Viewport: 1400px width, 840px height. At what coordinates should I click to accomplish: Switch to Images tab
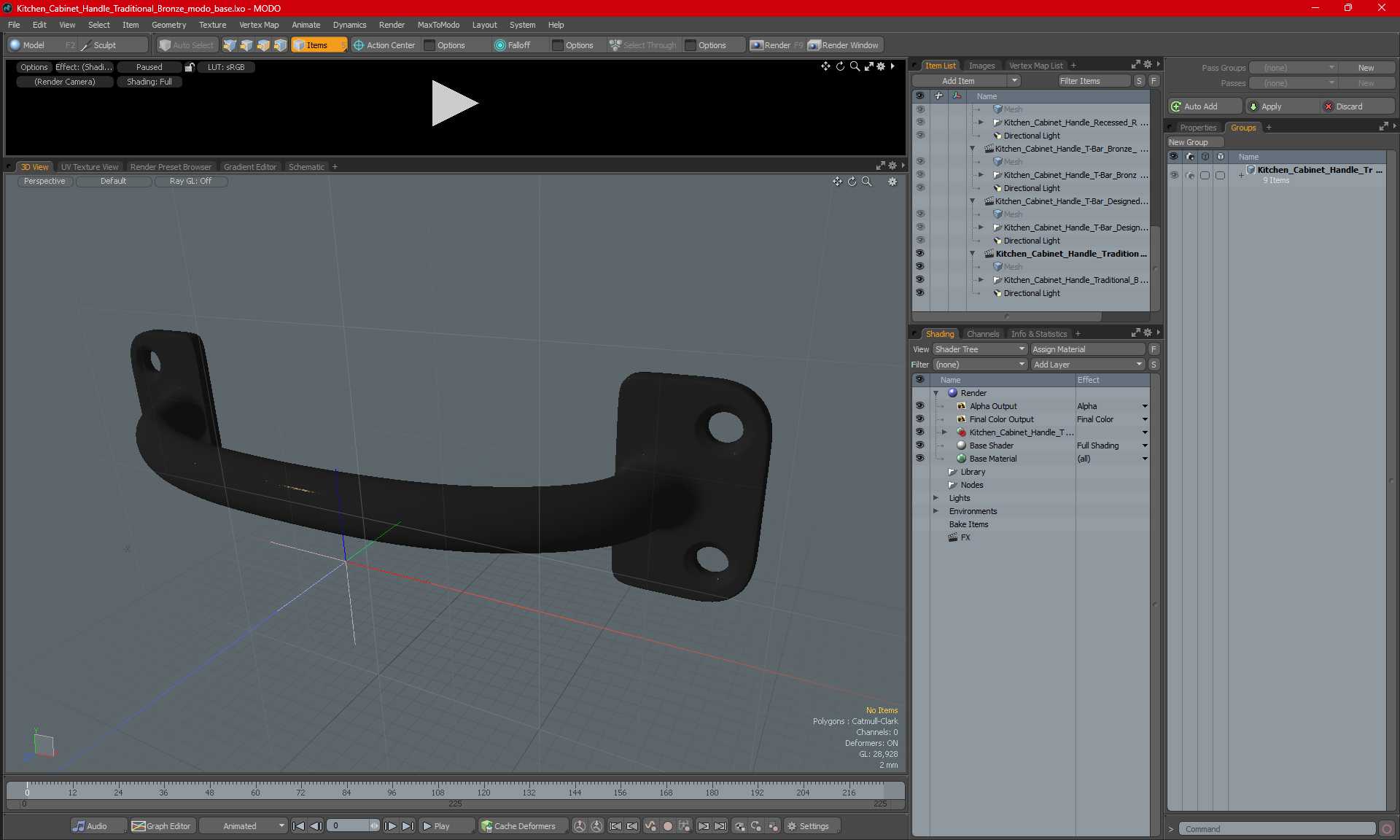[x=981, y=66]
